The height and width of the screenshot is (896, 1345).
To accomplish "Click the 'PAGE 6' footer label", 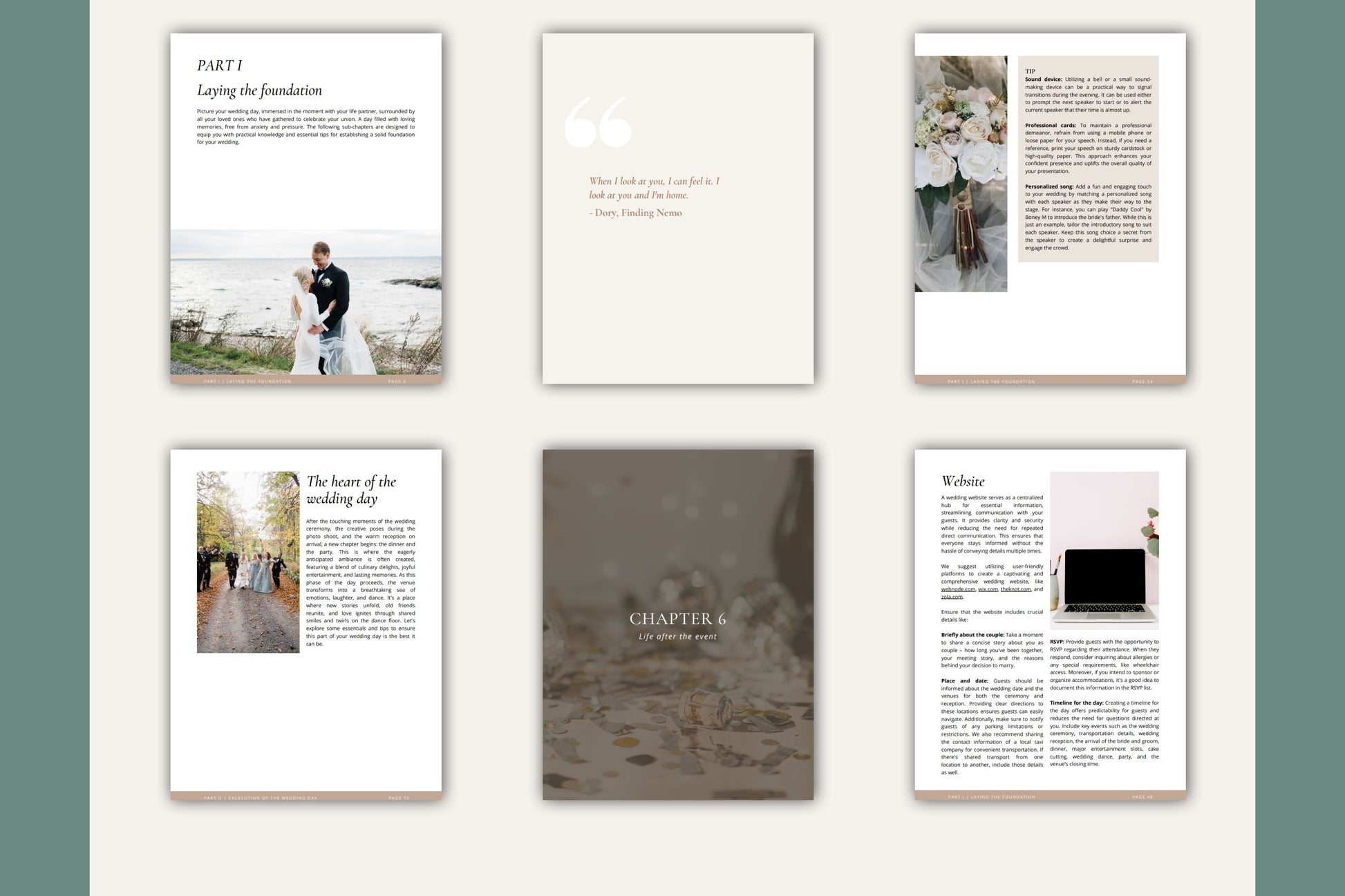I will click(397, 381).
